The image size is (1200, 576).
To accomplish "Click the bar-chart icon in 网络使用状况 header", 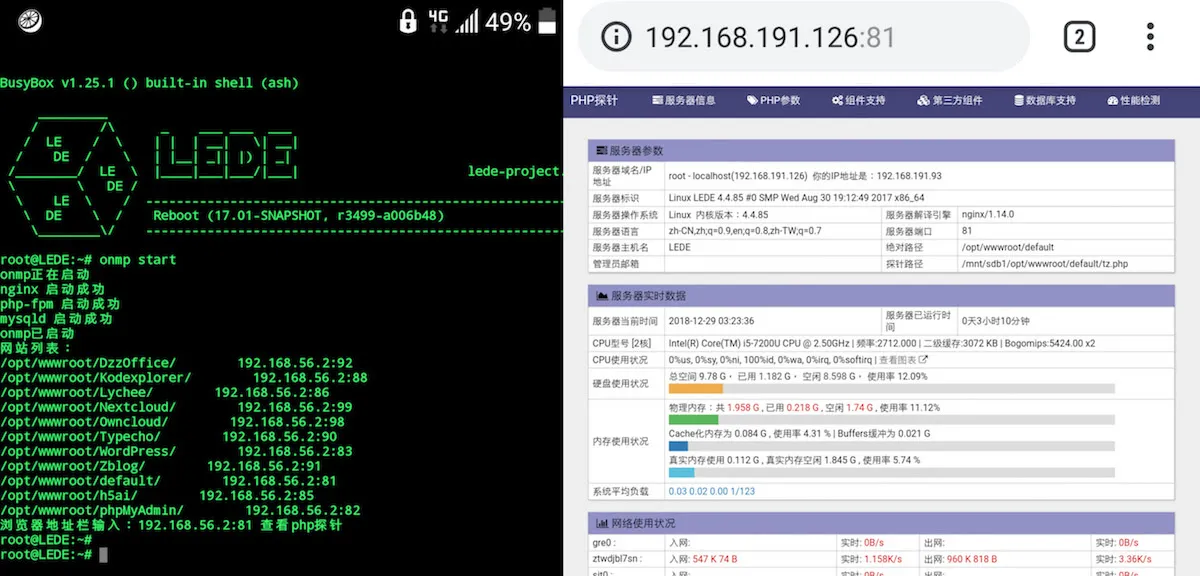I will [x=601, y=523].
